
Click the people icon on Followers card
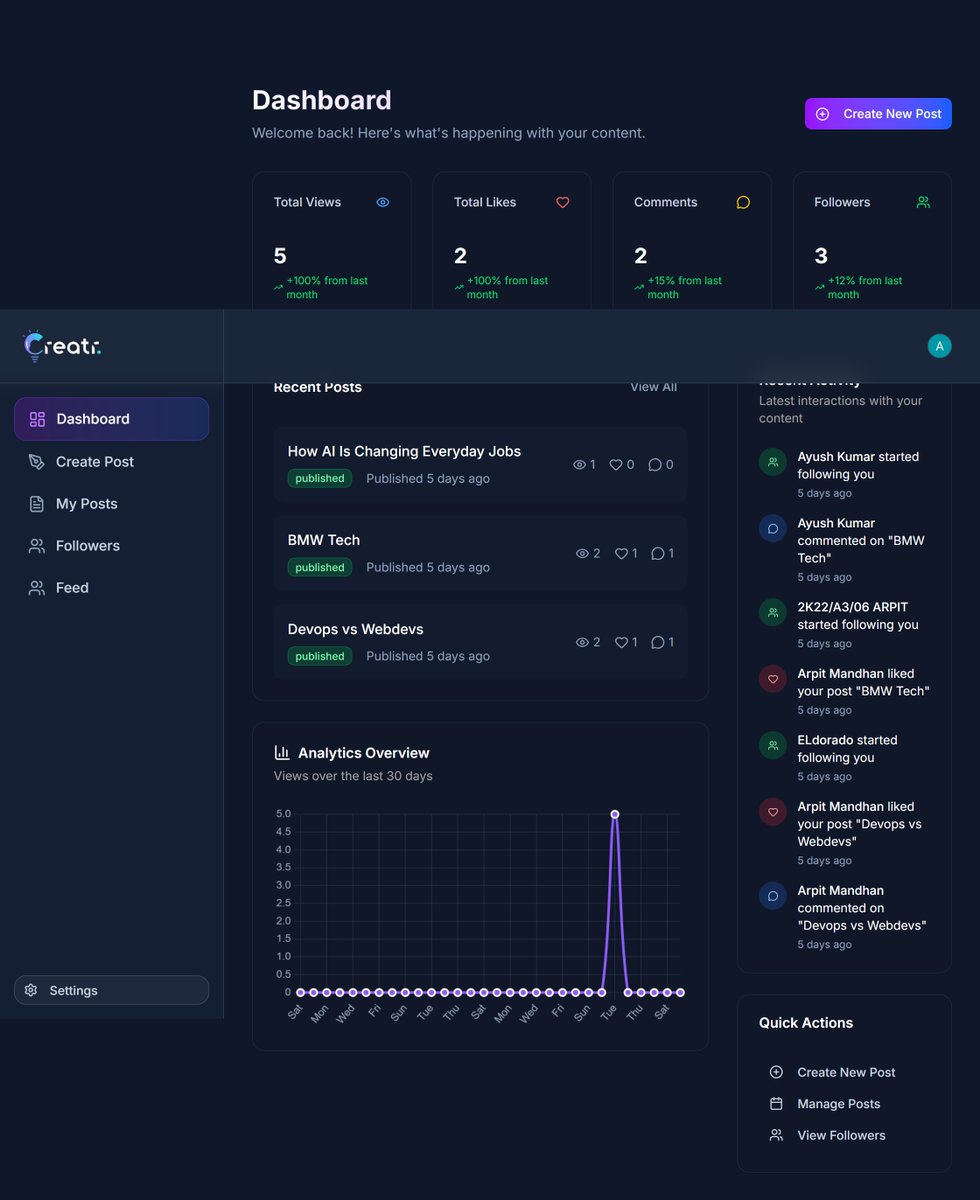click(923, 202)
